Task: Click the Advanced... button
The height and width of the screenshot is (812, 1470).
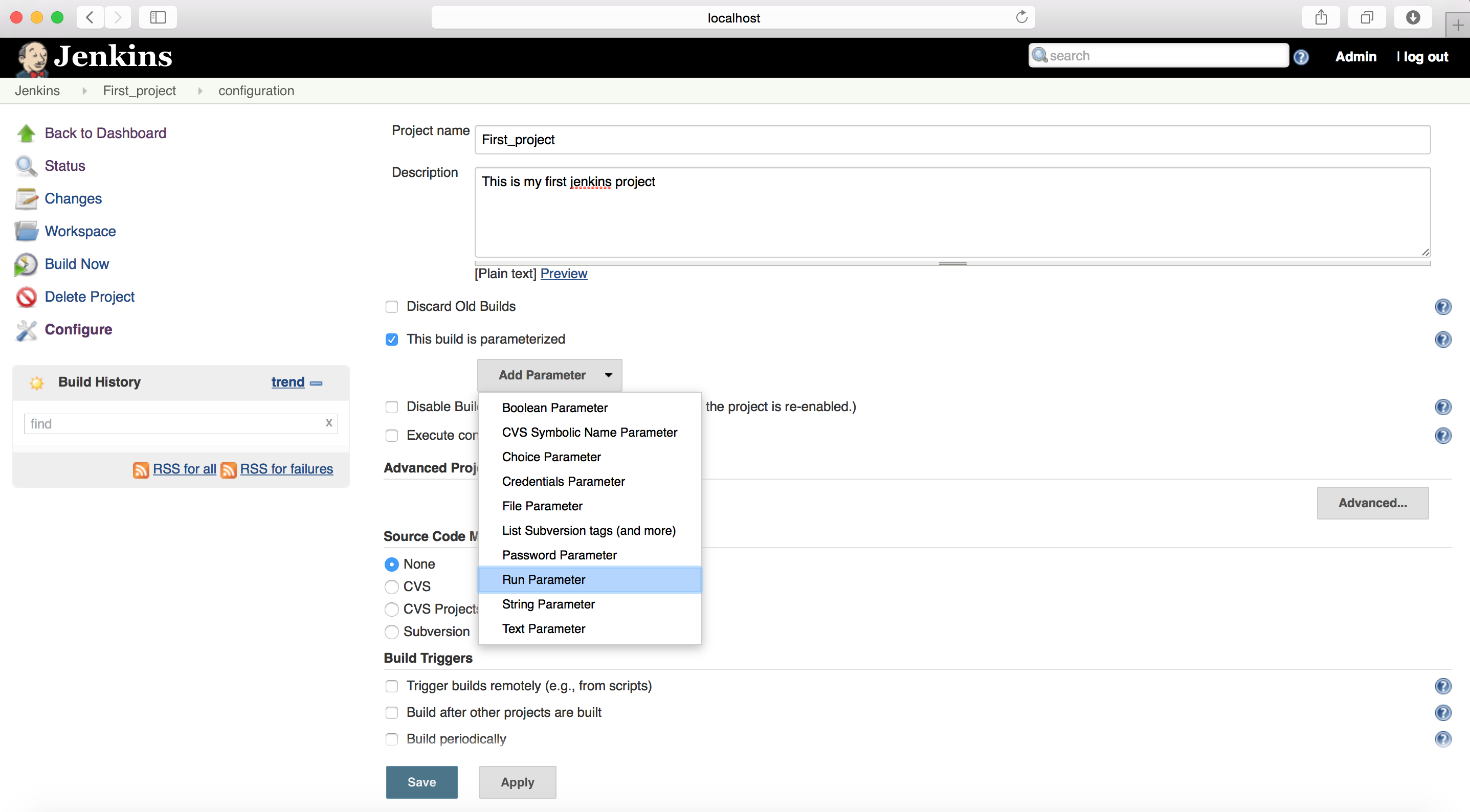Action: [1372, 503]
